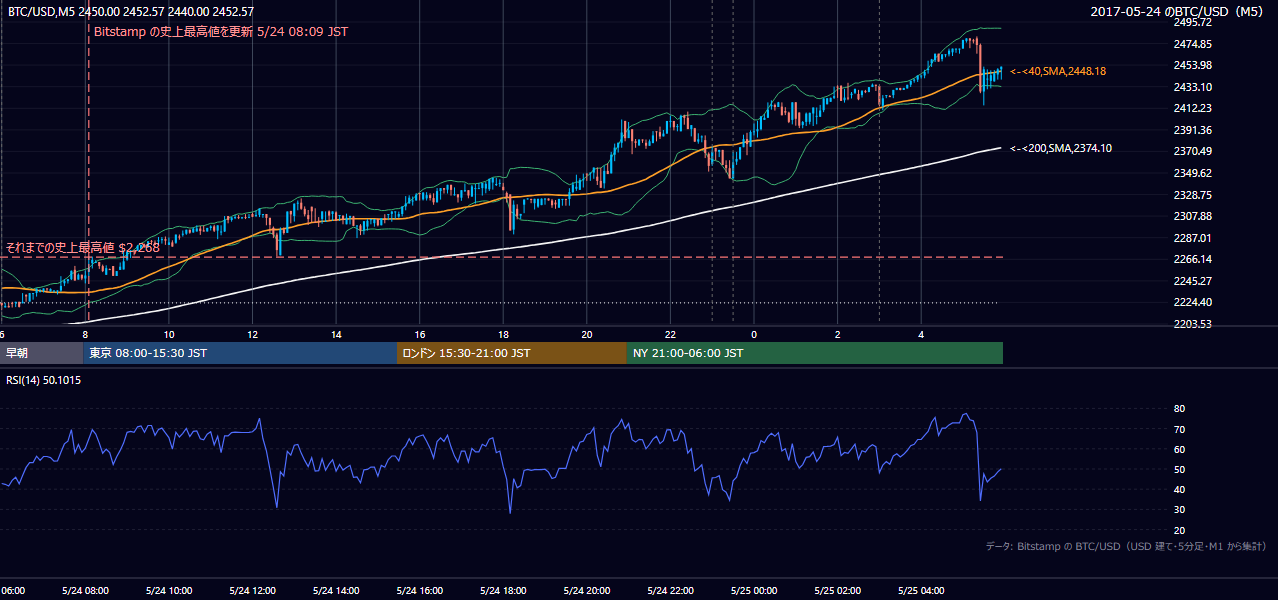Click the '5/24 20:00' time axis label
Viewport: 1278px width, 600px height.
[x=587, y=591]
